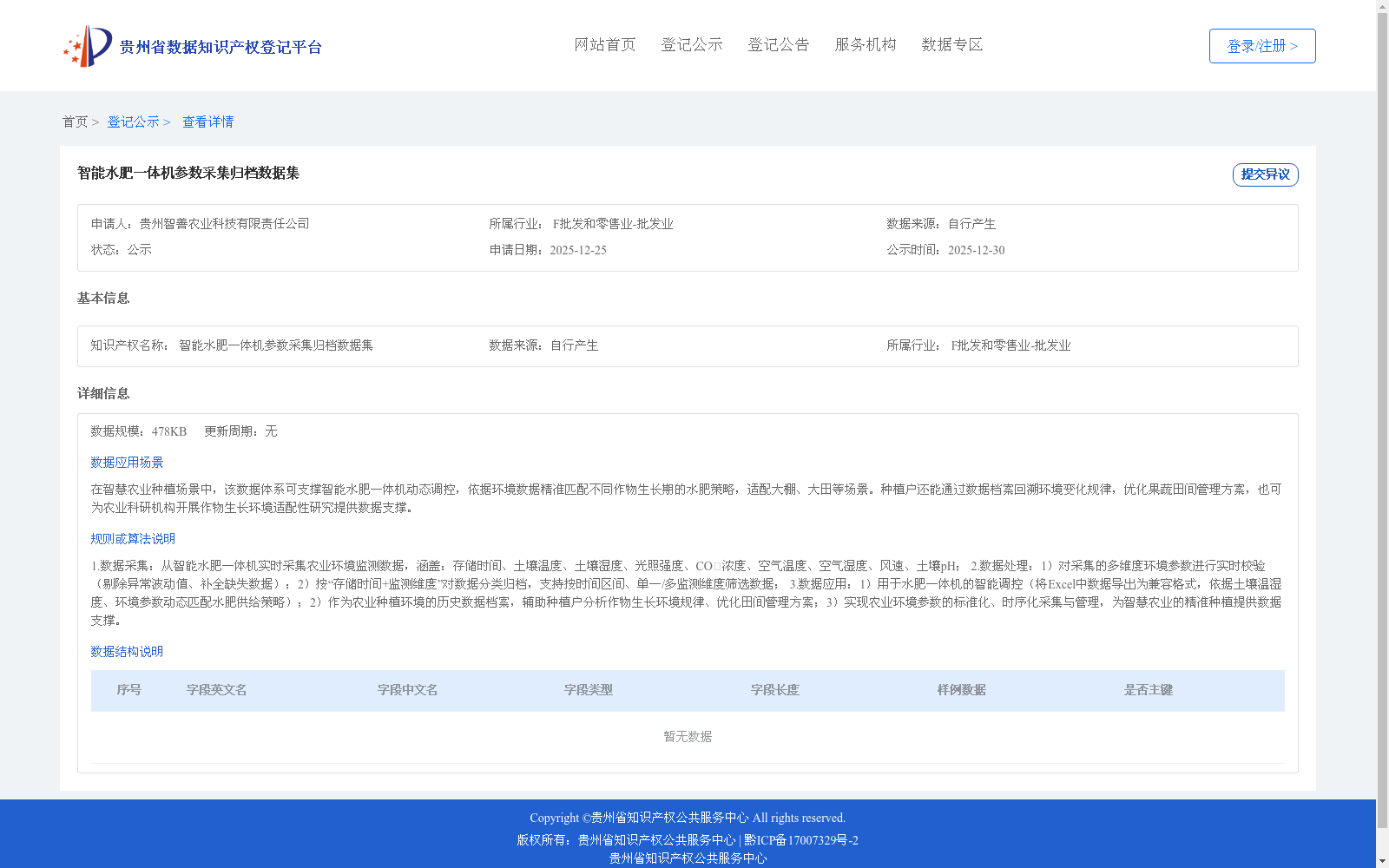Click the 是否主键 column header

point(1149,690)
